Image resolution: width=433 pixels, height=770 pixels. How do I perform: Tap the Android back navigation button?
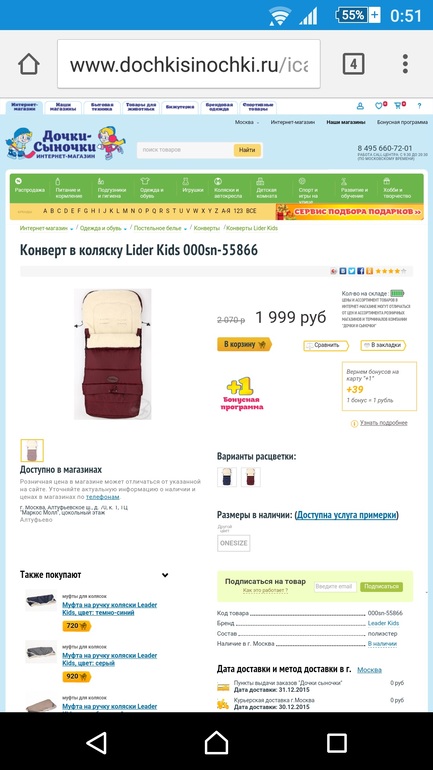[97, 742]
